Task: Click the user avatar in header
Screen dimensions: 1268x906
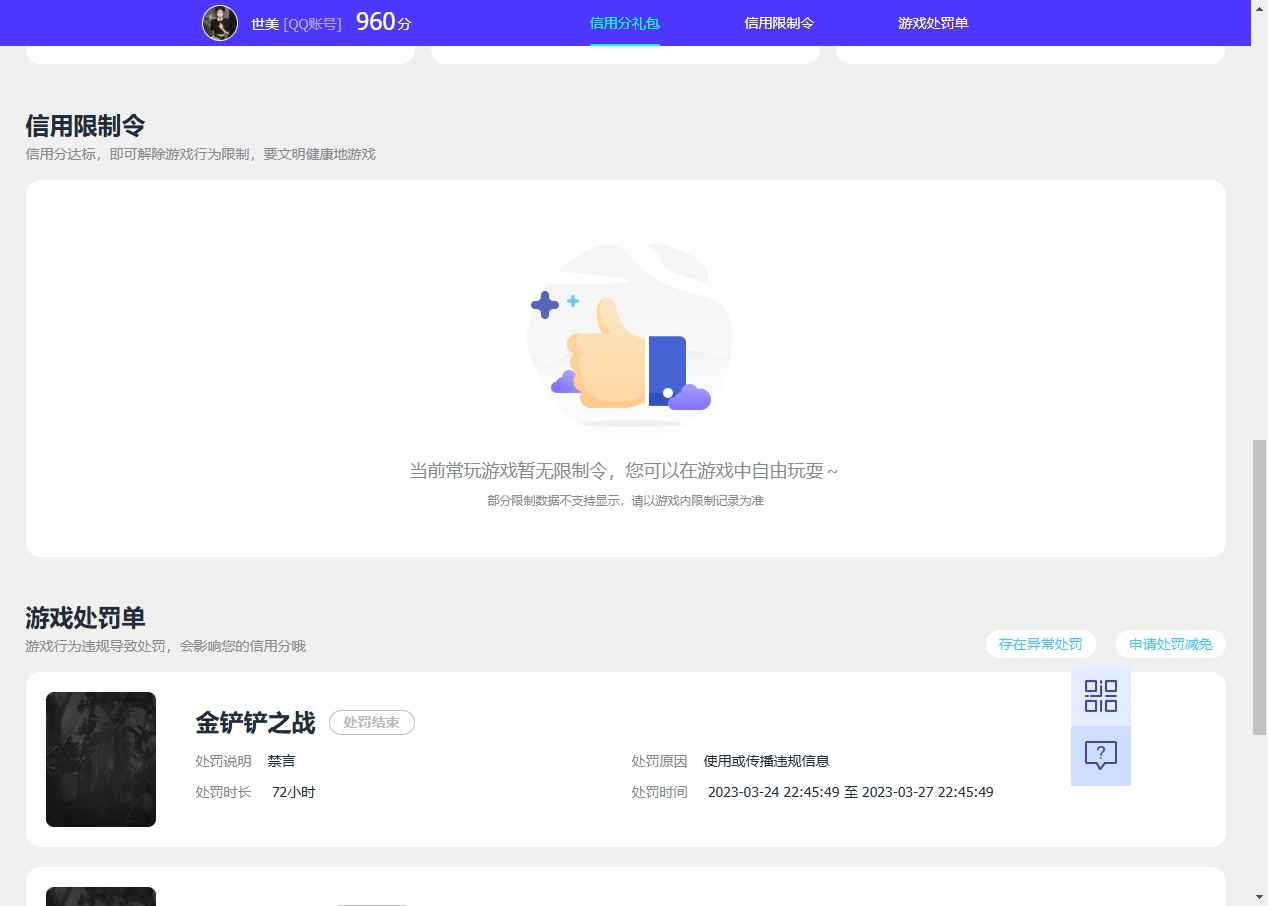Action: 220,23
